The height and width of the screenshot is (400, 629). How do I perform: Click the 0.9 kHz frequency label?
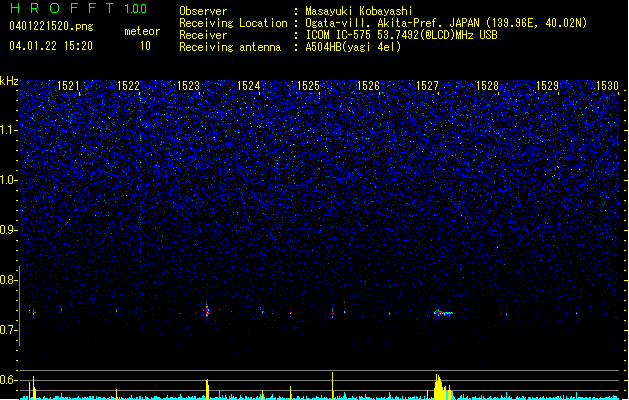point(9,230)
